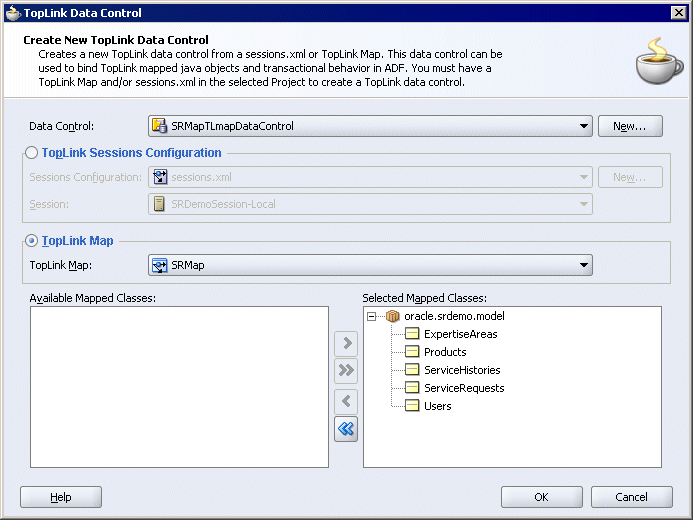Screen dimensions: 693x520
Task: Click the ExpertiseAreas class icon
Action: click(x=412, y=334)
